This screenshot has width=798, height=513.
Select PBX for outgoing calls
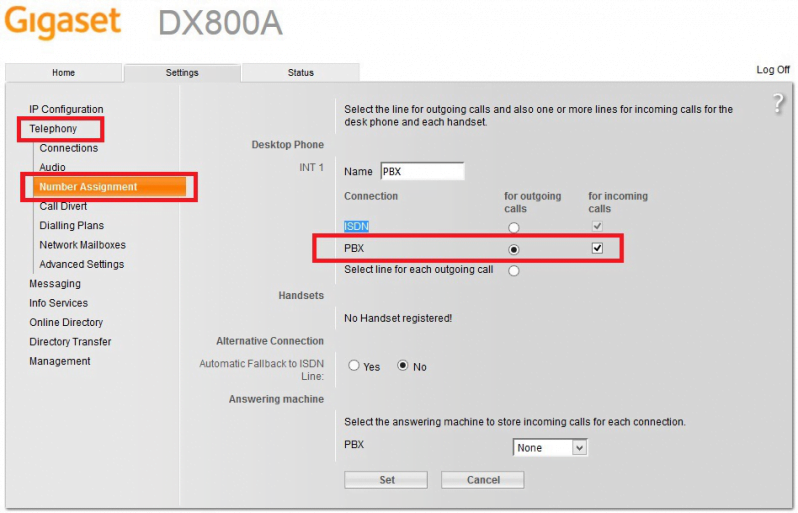coord(514,249)
